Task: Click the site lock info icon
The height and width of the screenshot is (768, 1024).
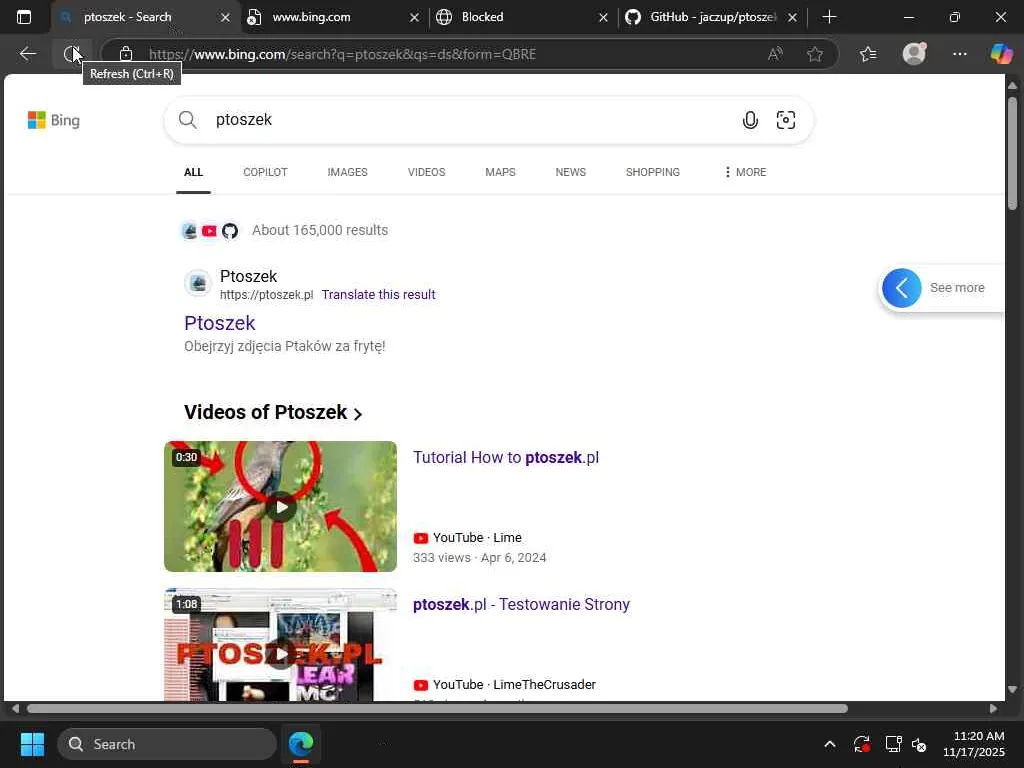Action: [126, 54]
